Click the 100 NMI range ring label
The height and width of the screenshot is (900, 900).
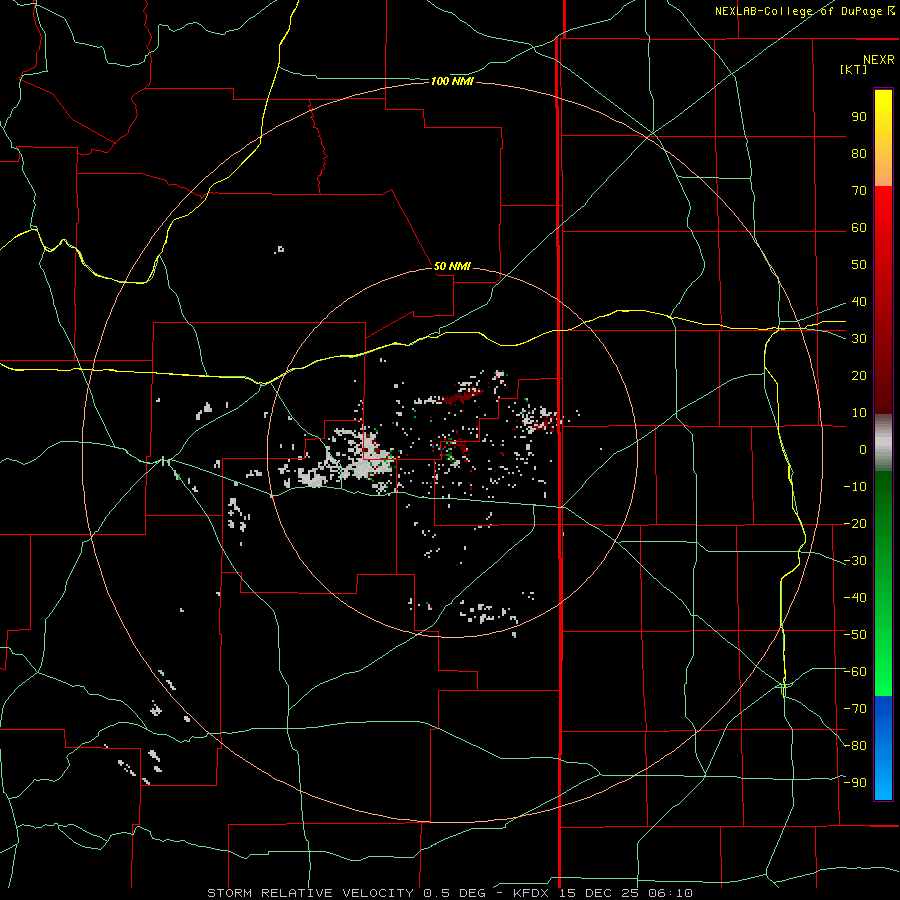click(x=452, y=82)
